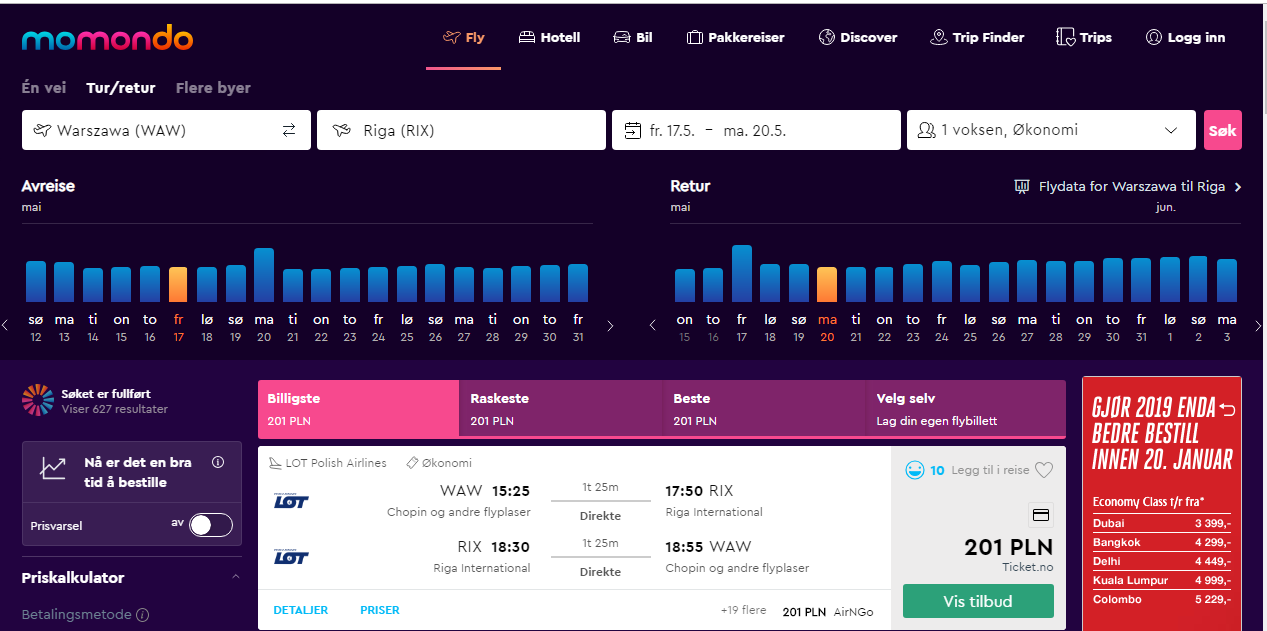Click info icon next to Betalingsmetode
1267x631 pixels.
coord(143,615)
